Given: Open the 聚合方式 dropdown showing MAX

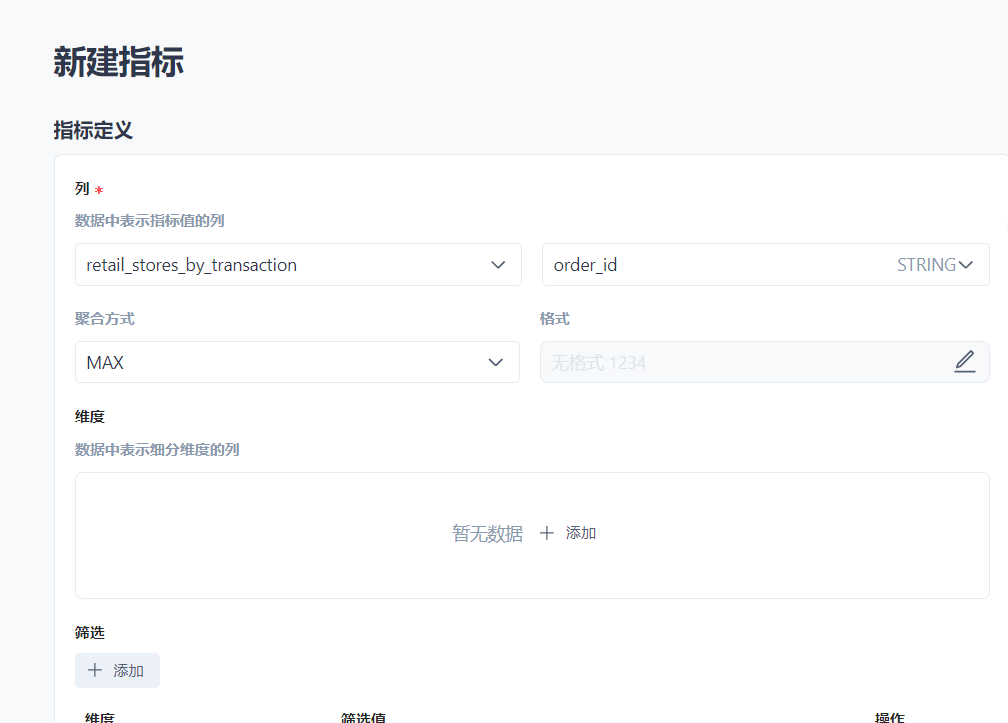Looking at the screenshot, I should click(298, 361).
